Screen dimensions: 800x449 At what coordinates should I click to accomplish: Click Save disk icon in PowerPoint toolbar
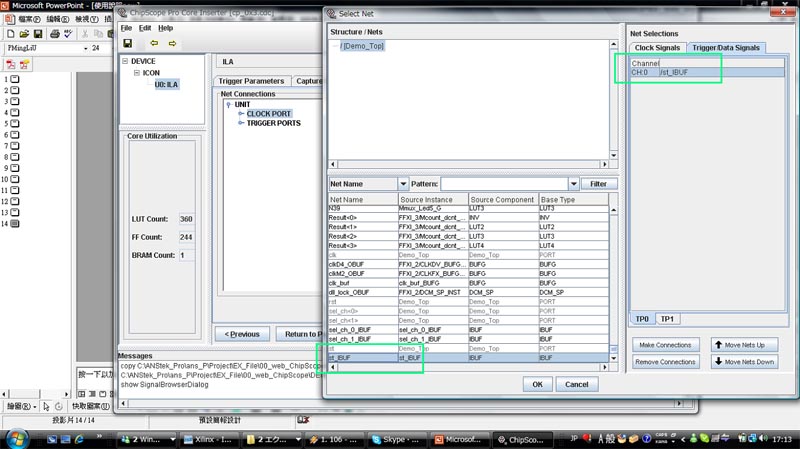[38, 34]
